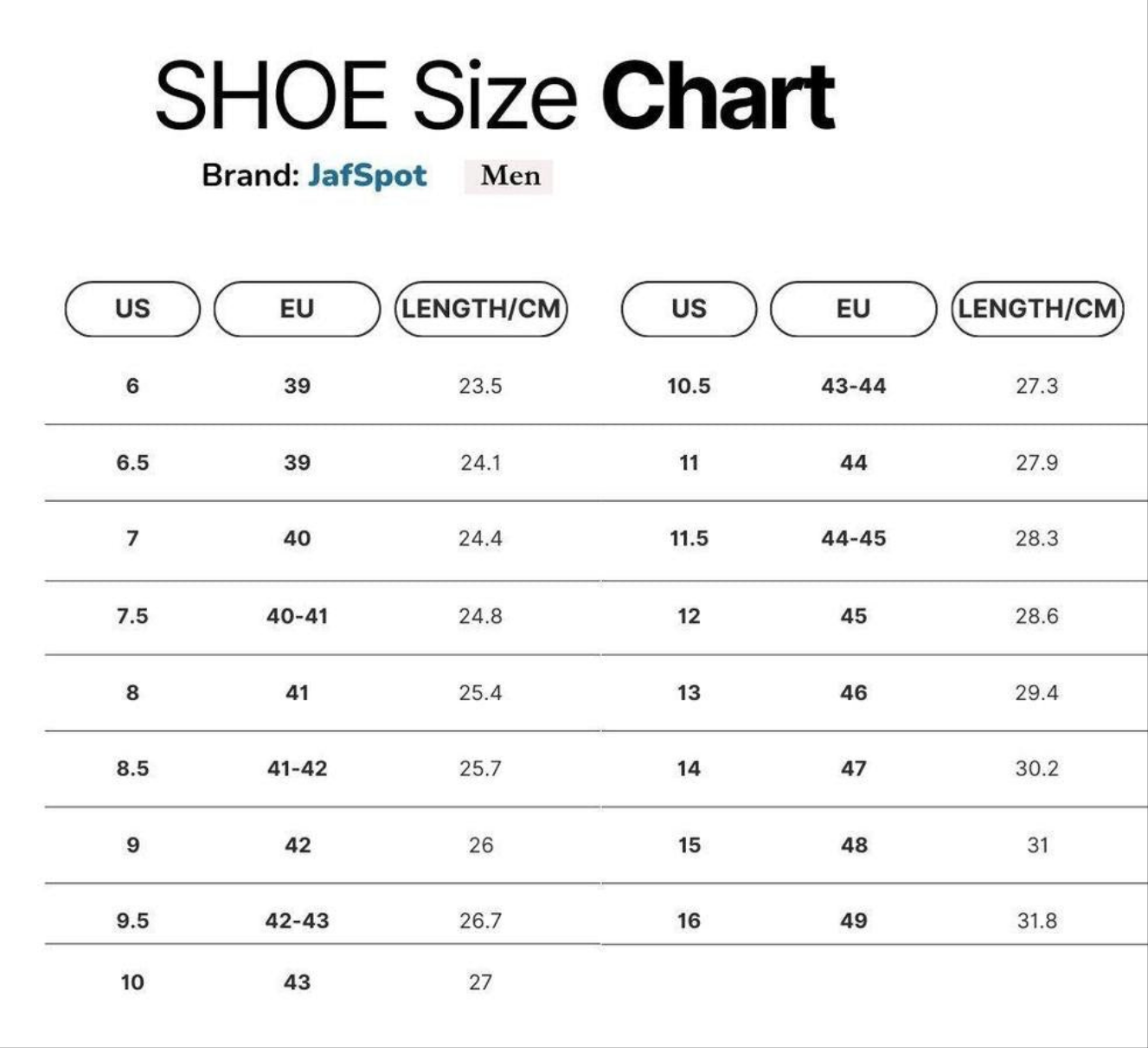The image size is (1148, 1048).
Task: Click EU size 49 cell
Action: click(x=853, y=921)
